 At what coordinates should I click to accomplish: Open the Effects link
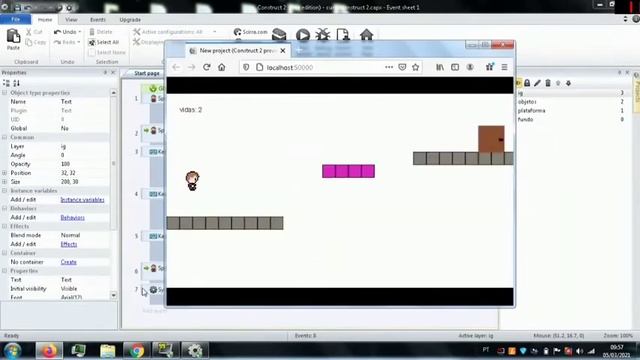pos(69,244)
